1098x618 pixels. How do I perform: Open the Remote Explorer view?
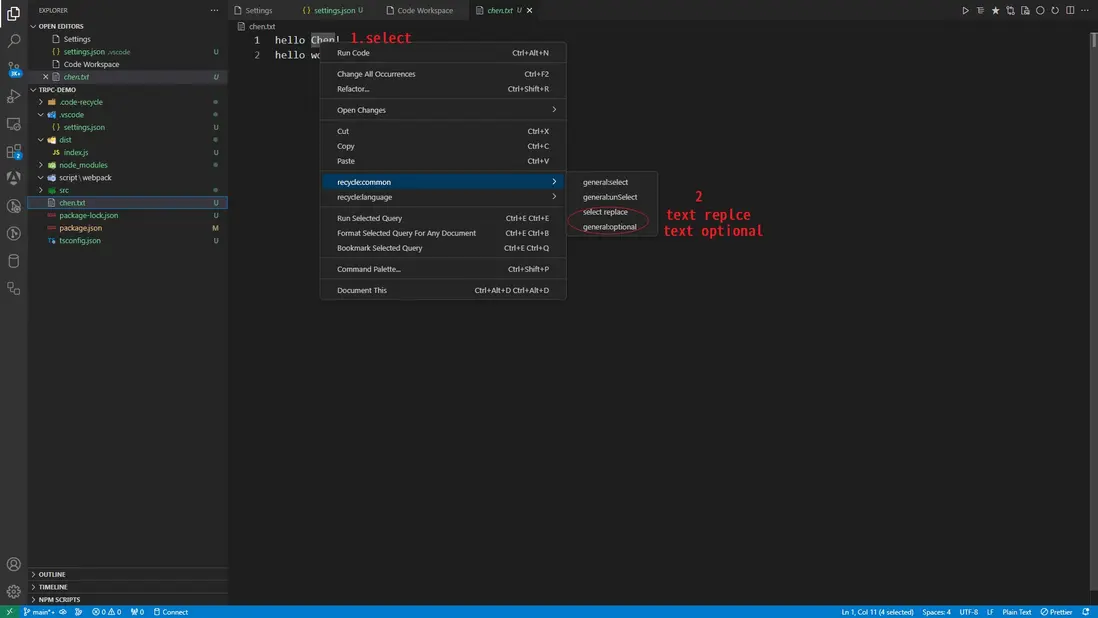(13, 124)
